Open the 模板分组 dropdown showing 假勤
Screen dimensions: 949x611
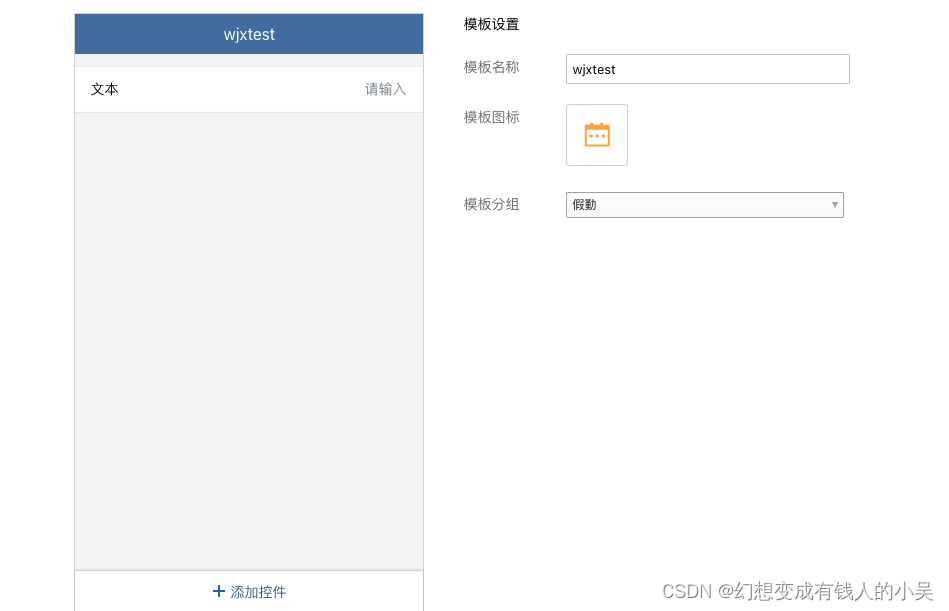[704, 205]
